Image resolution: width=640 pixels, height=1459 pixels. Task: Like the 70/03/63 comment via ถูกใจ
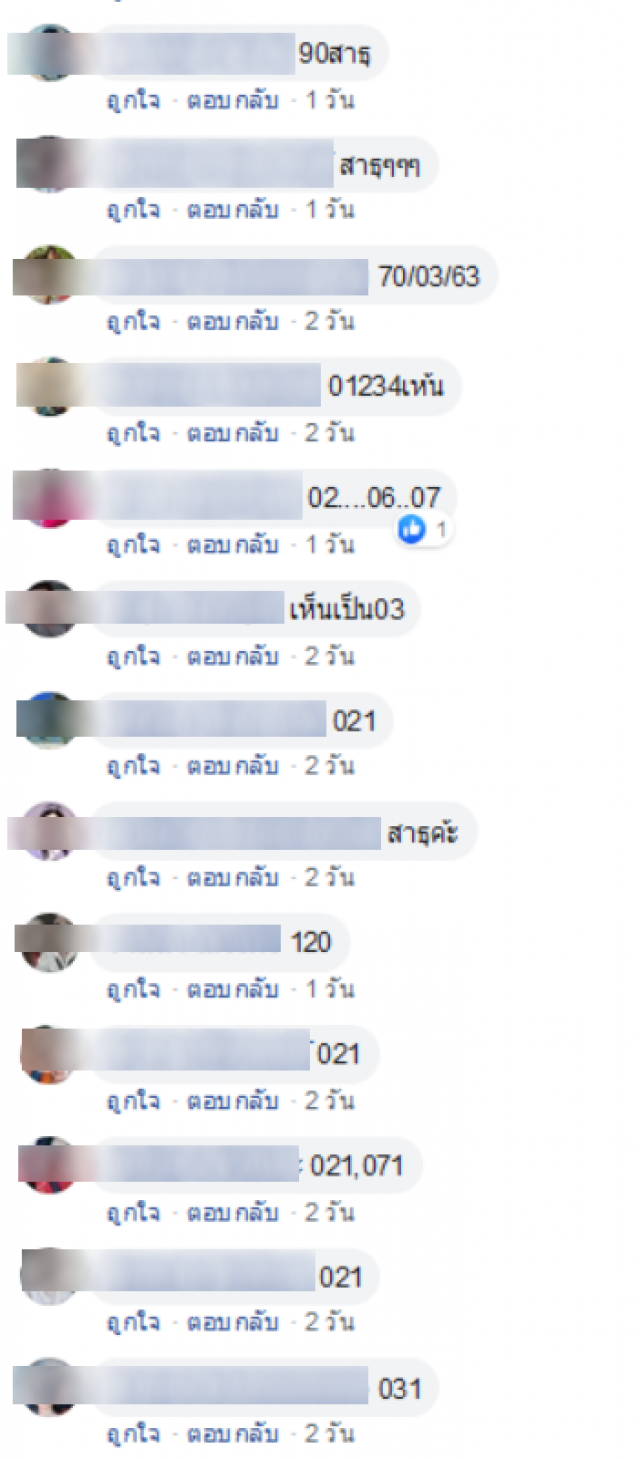133,322
